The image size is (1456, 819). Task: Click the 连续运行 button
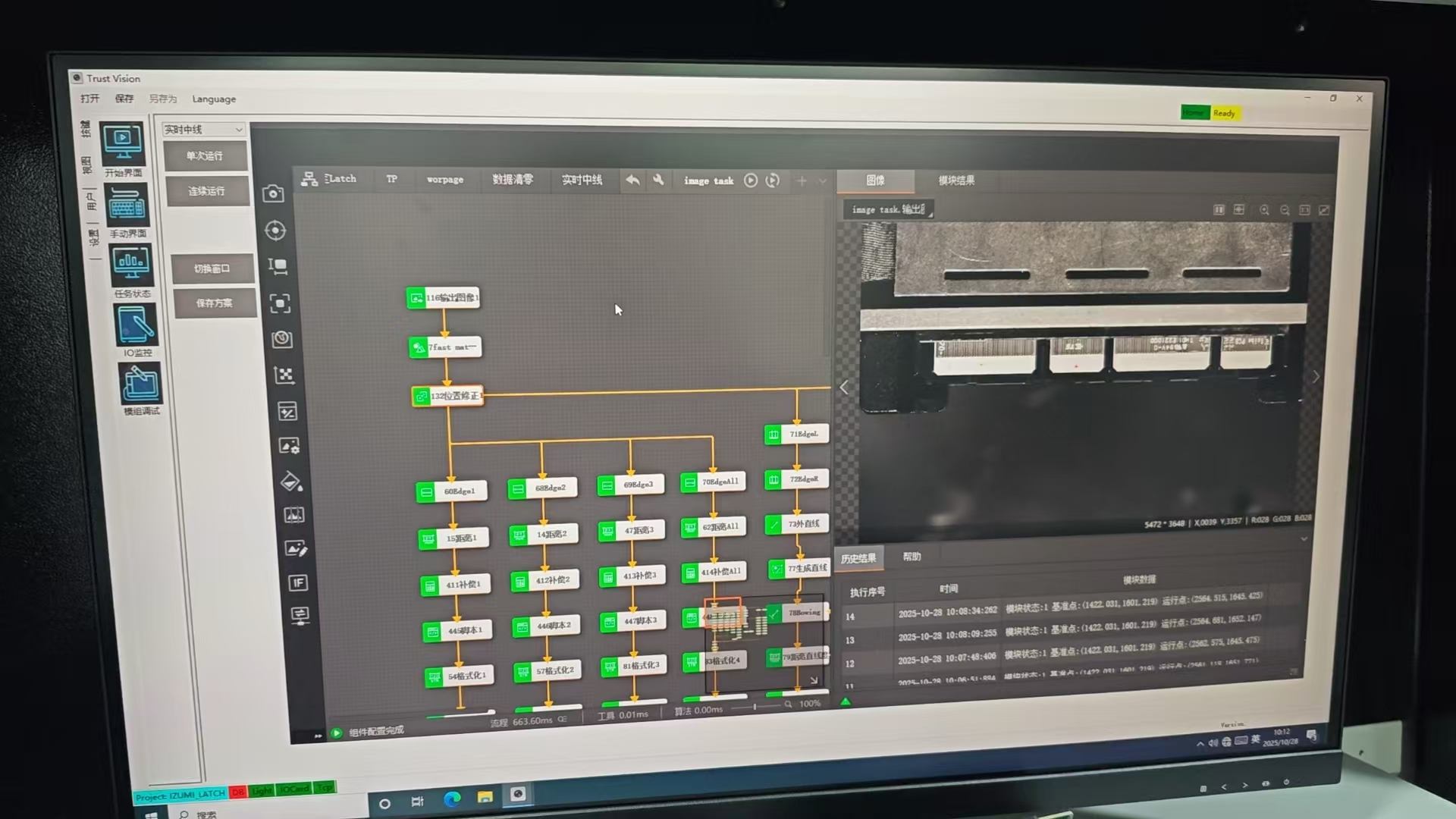(207, 191)
